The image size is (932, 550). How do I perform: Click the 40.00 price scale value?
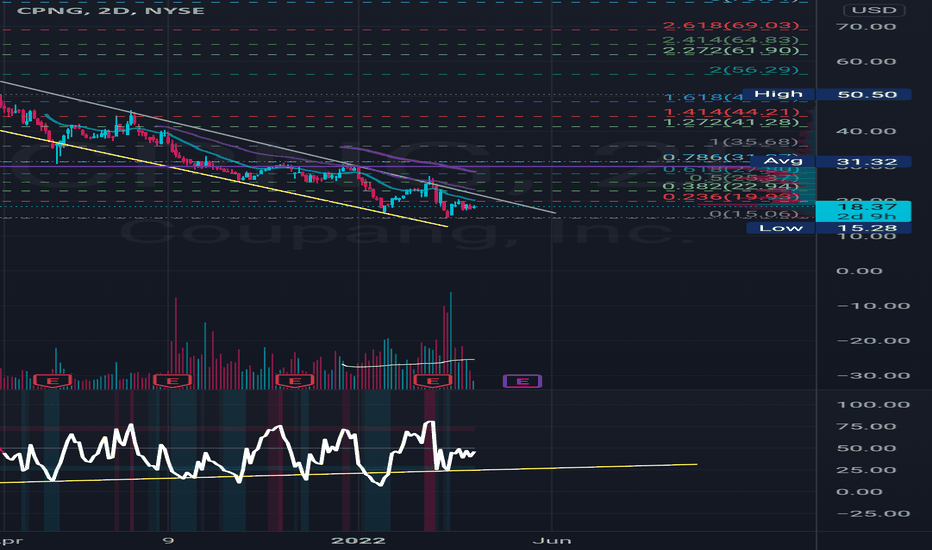click(866, 131)
